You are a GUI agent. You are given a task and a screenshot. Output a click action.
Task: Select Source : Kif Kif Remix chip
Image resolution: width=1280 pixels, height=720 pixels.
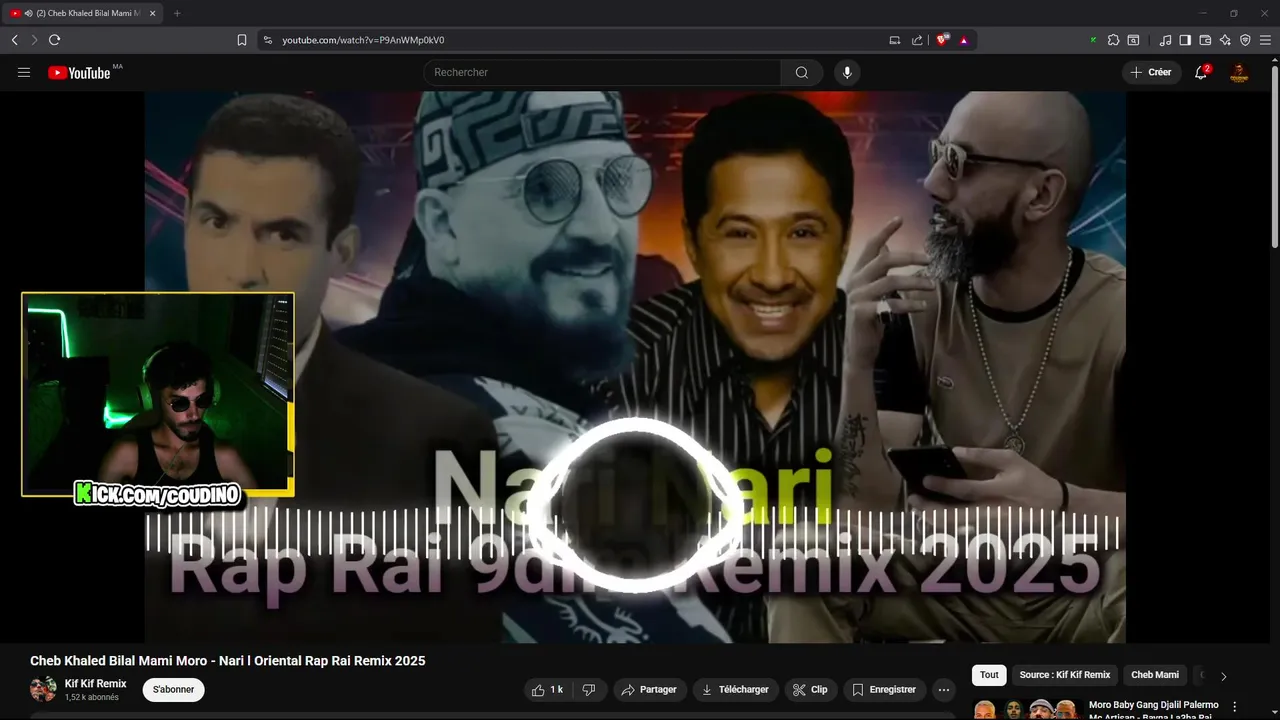pos(1065,675)
